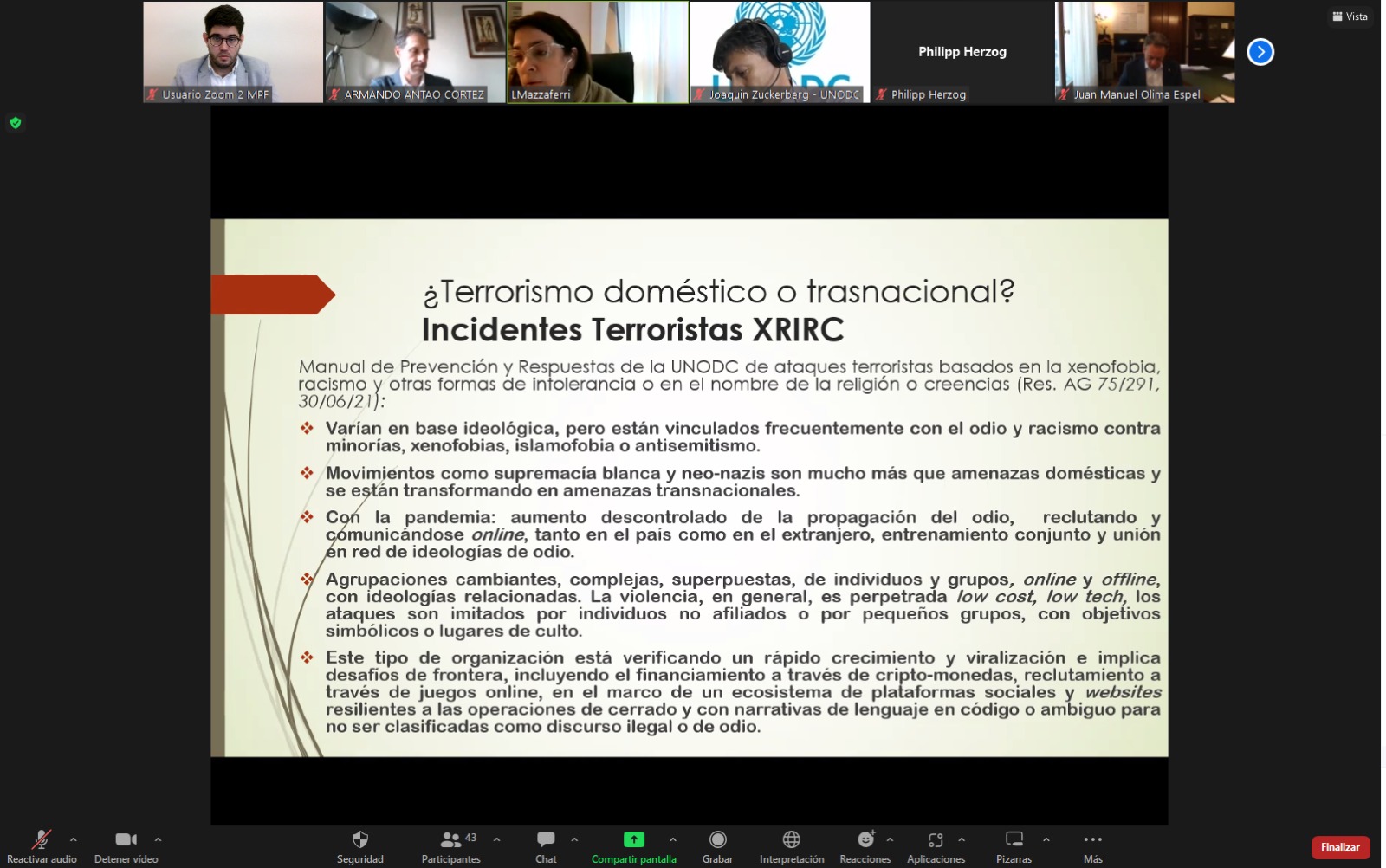Click the green encryption shield icon
The image size is (1386, 868).
16,123
